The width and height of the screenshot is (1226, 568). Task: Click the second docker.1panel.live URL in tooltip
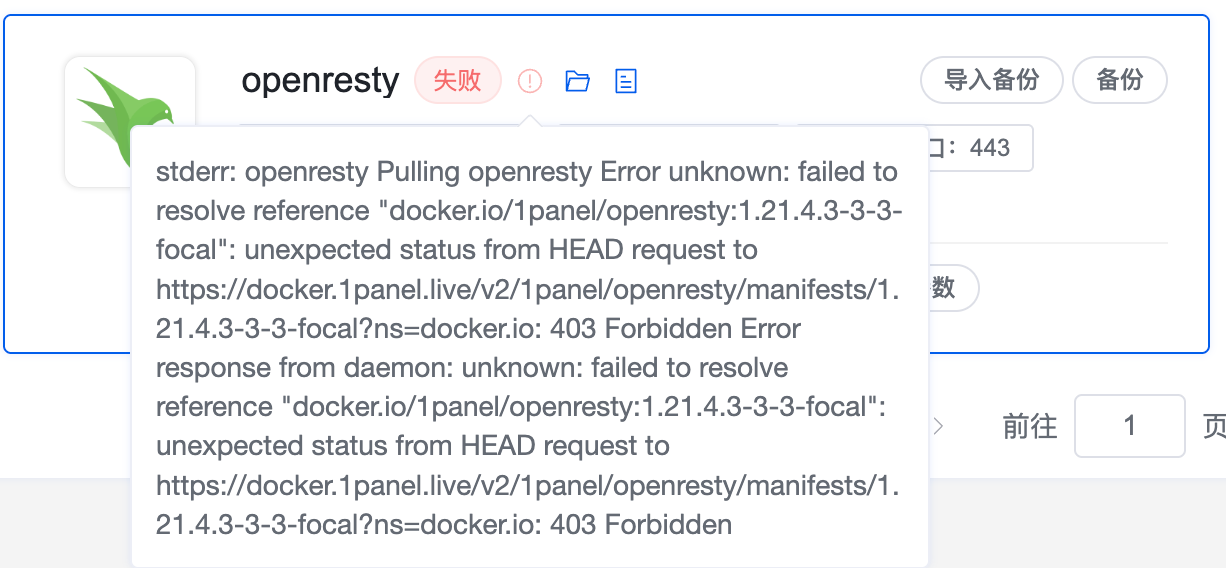point(527,485)
